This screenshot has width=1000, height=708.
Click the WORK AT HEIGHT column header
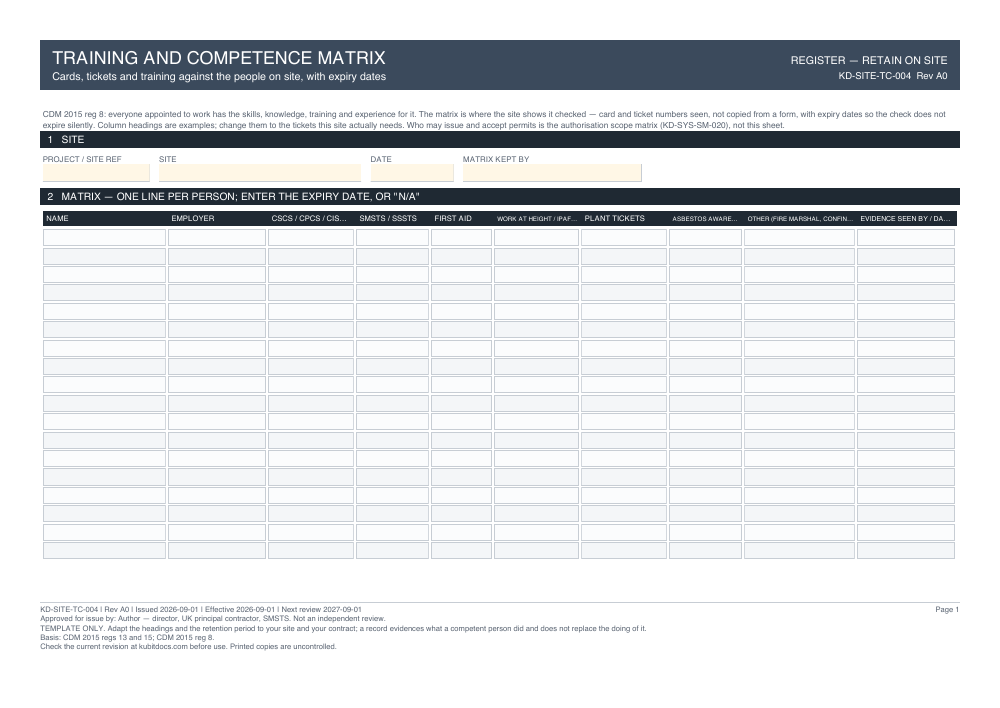537,218
